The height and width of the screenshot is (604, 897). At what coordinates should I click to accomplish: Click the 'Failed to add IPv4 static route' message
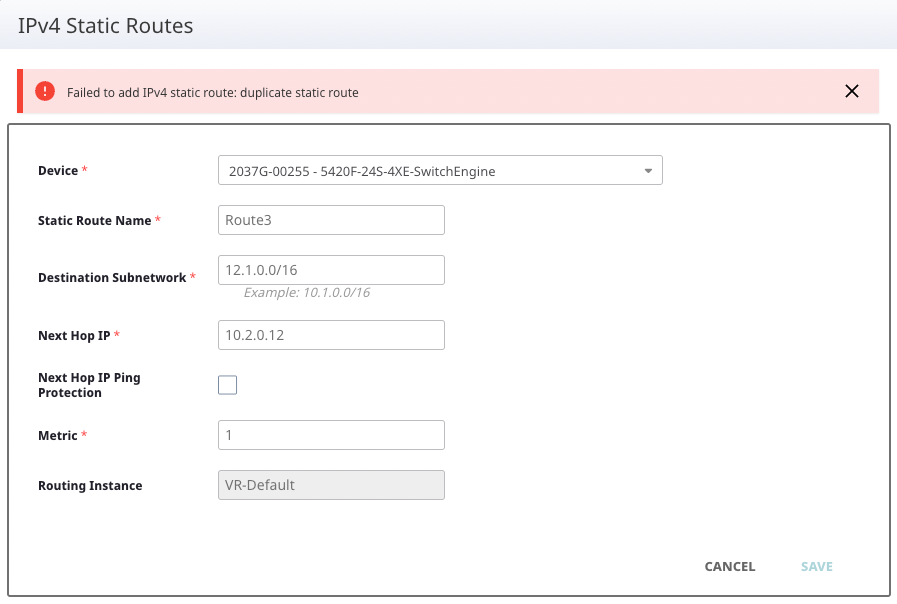pyautogui.click(x=212, y=92)
